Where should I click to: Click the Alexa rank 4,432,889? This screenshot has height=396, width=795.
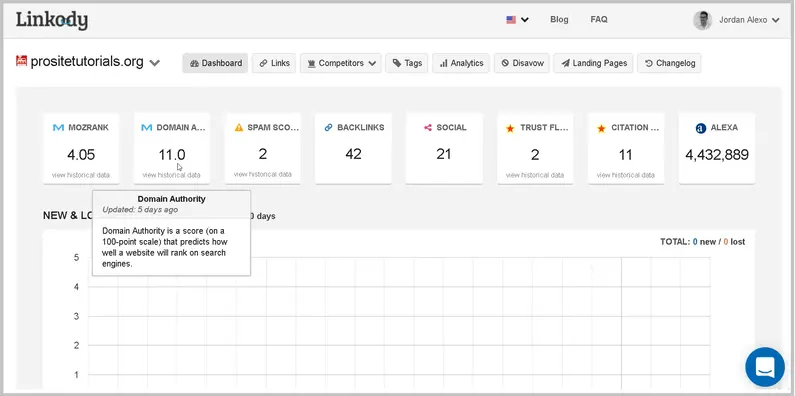(x=717, y=155)
